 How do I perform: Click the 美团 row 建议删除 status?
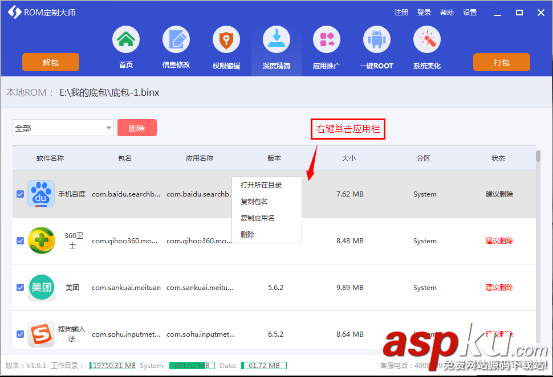click(499, 287)
